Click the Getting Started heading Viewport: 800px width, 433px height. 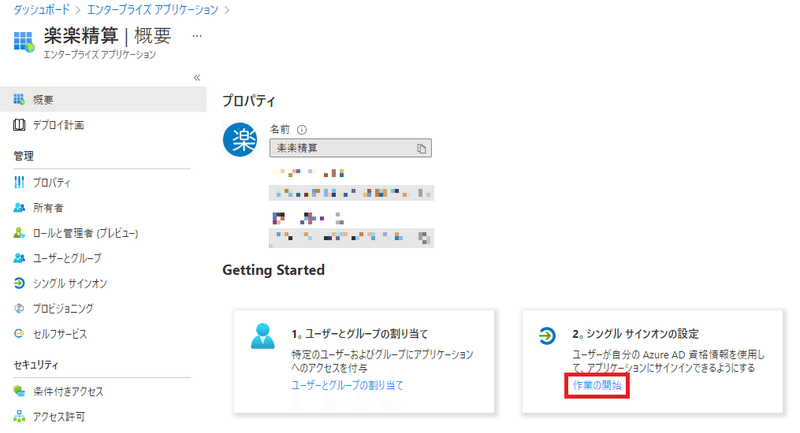[273, 270]
